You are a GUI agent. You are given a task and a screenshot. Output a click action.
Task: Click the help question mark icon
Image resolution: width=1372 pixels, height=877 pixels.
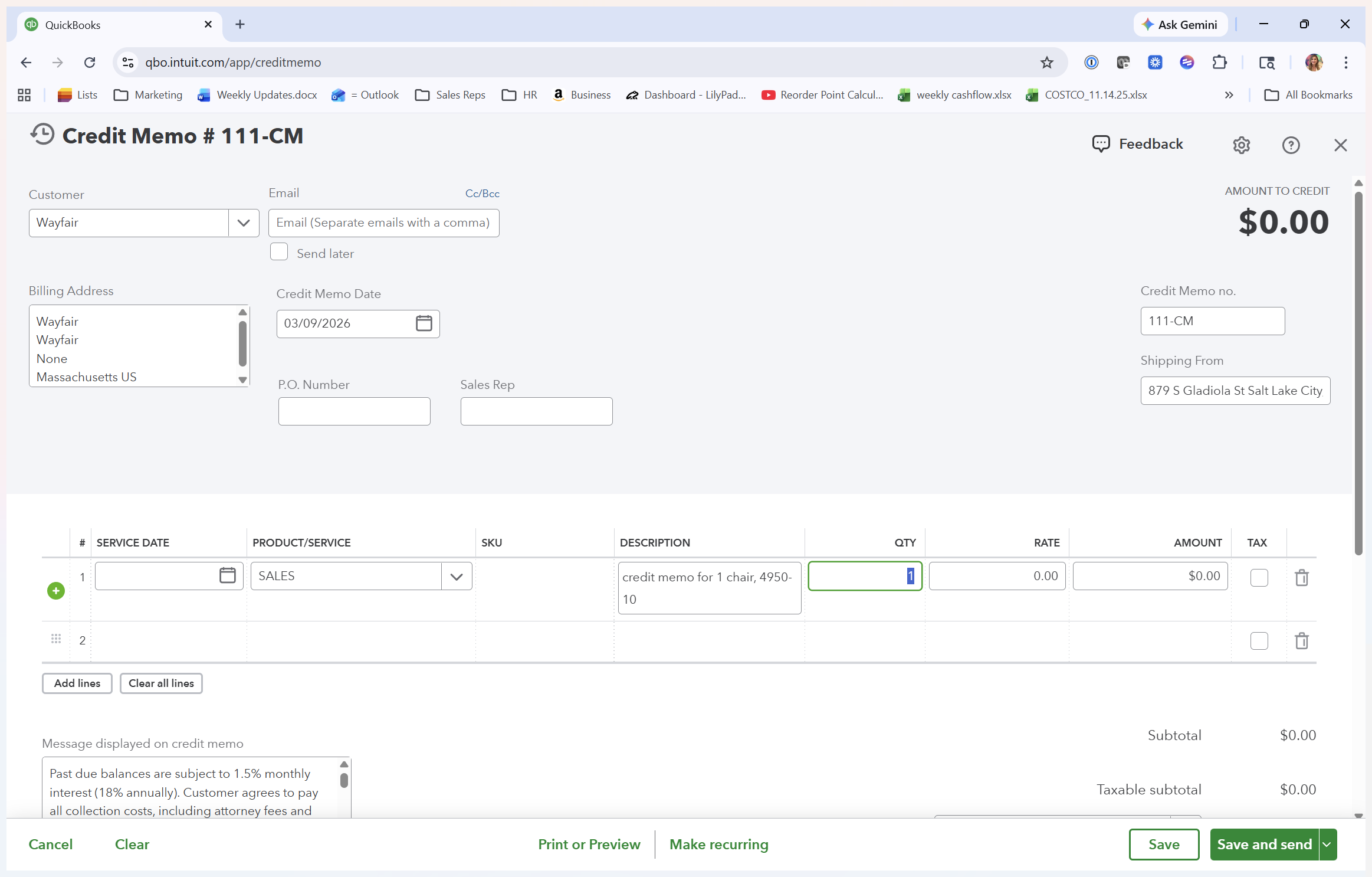pyautogui.click(x=1291, y=145)
